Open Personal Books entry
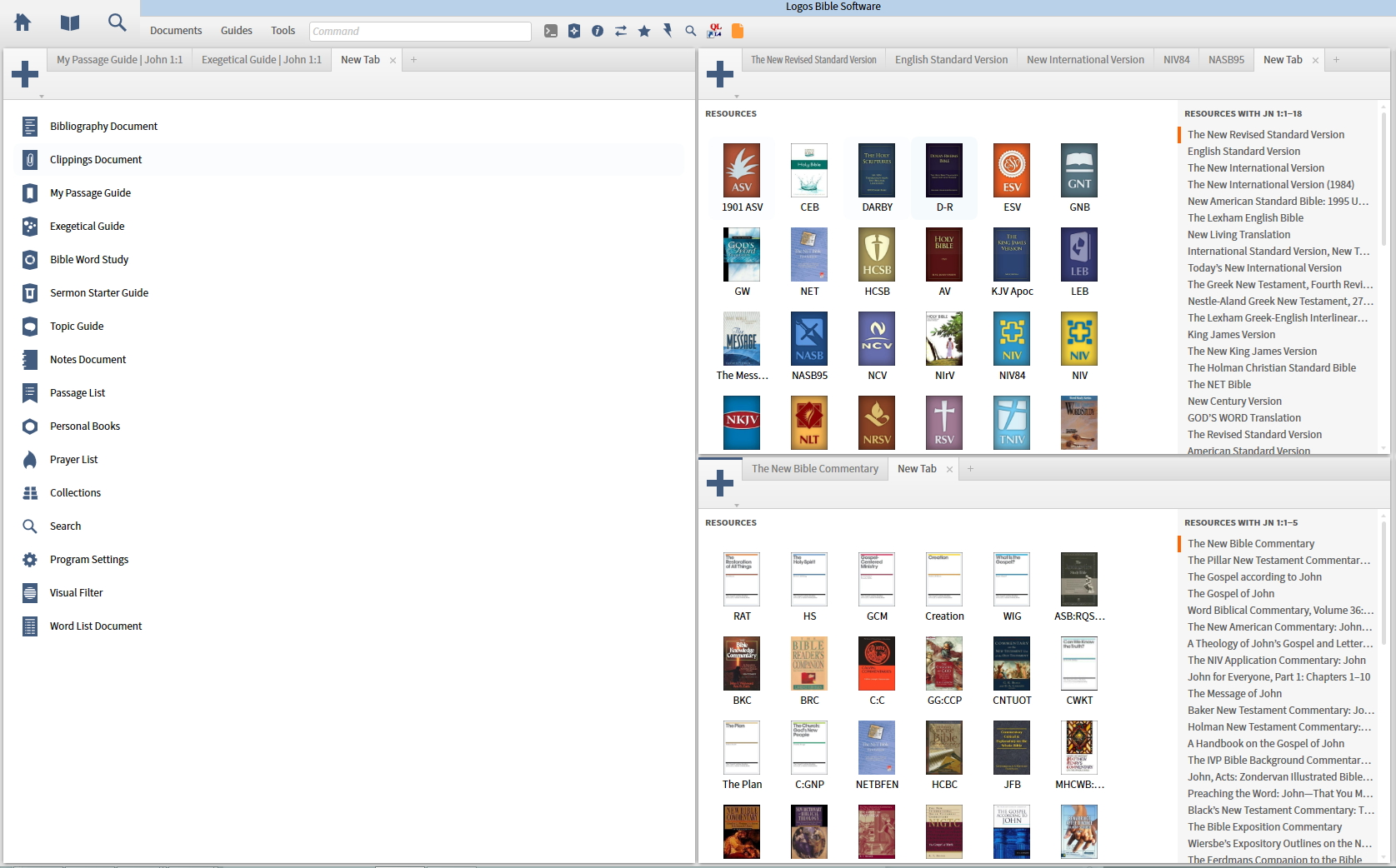1396x868 pixels. 85,427
